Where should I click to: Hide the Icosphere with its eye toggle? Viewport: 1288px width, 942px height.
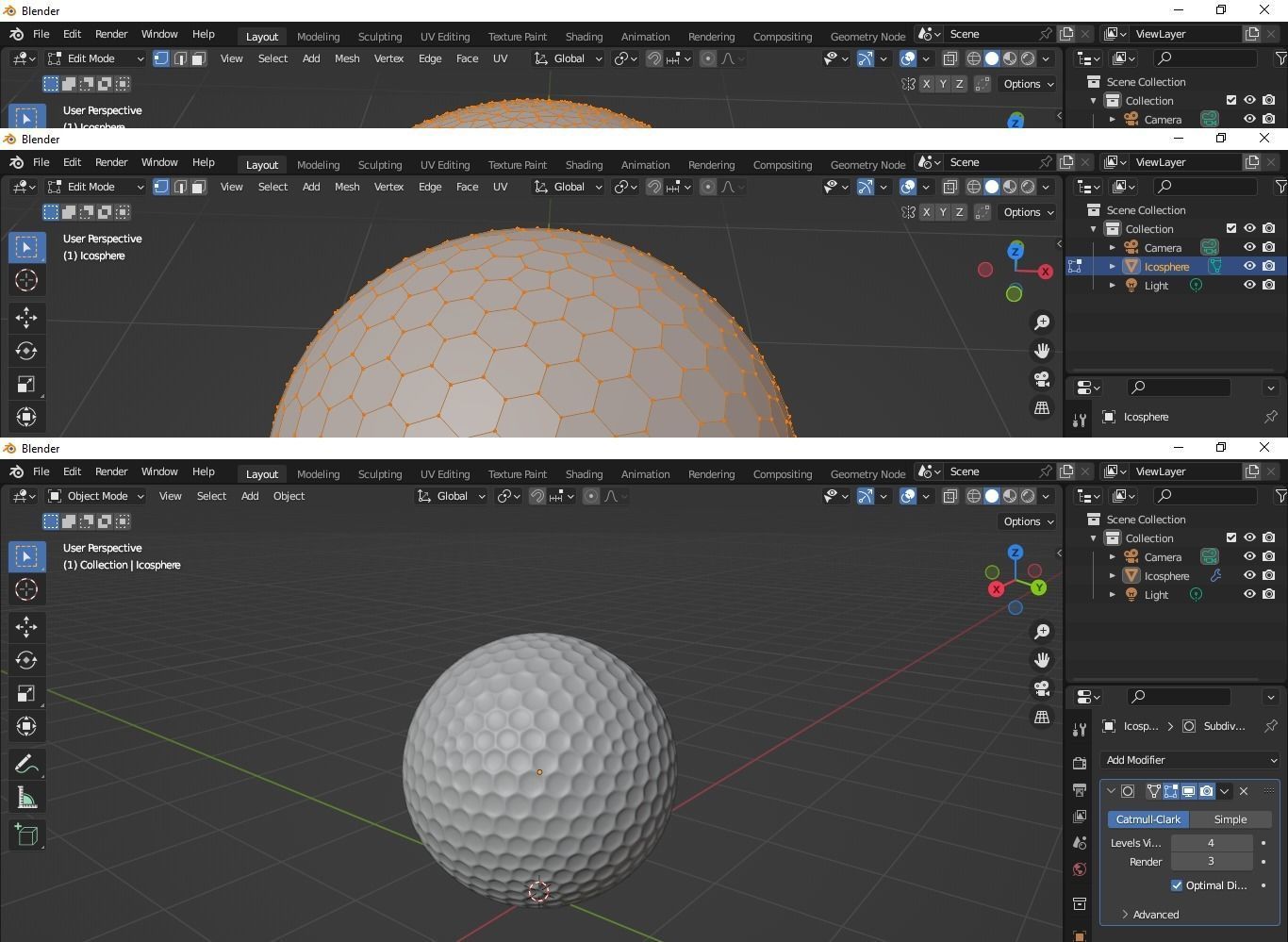point(1249,575)
